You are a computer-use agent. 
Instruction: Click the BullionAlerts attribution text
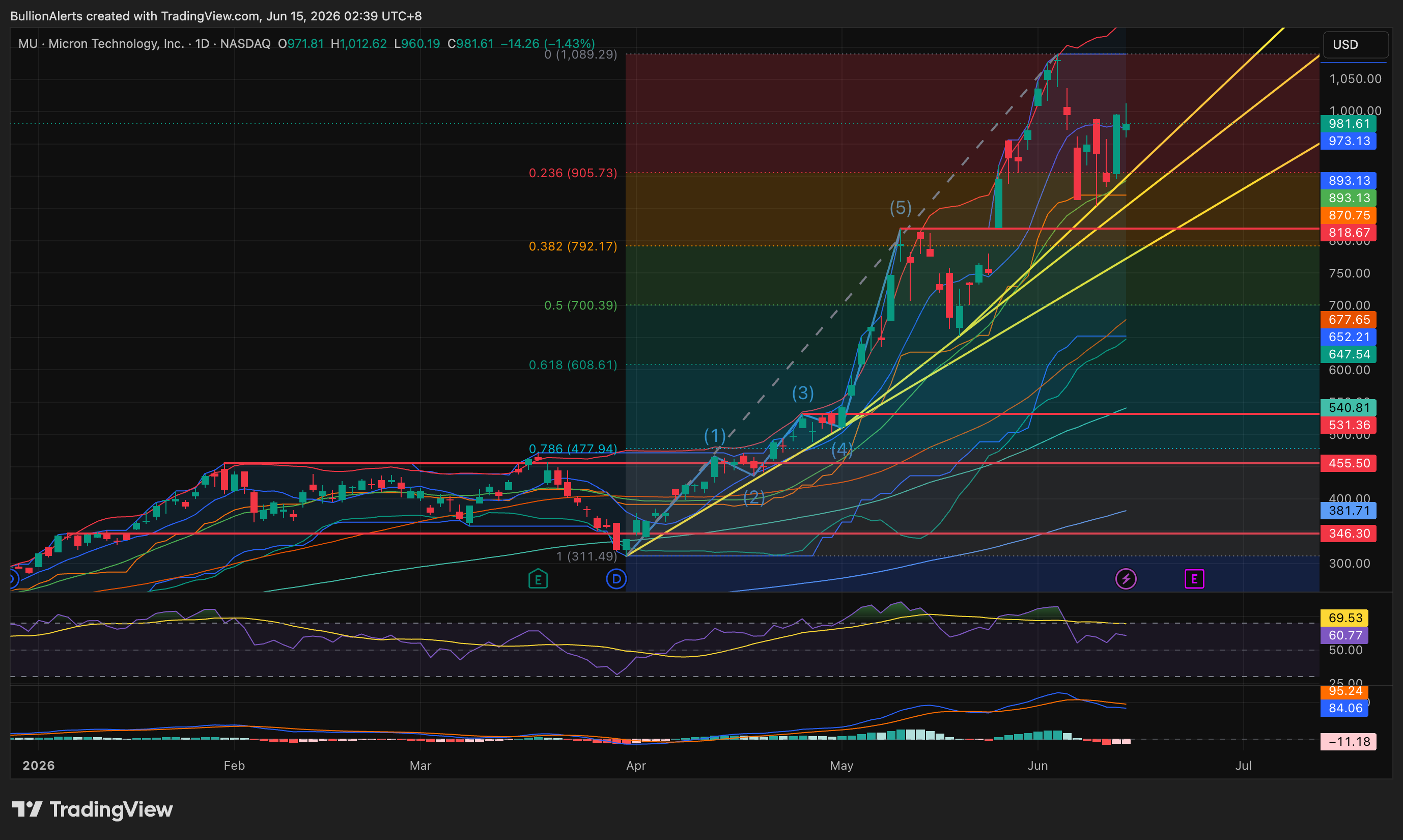point(216,16)
